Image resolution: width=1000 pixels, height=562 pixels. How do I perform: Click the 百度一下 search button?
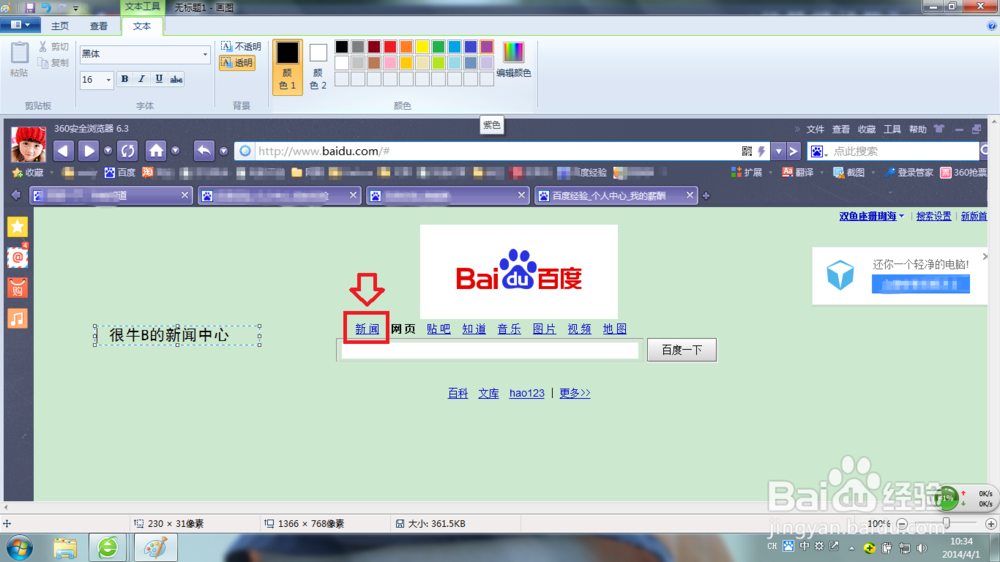pos(682,350)
